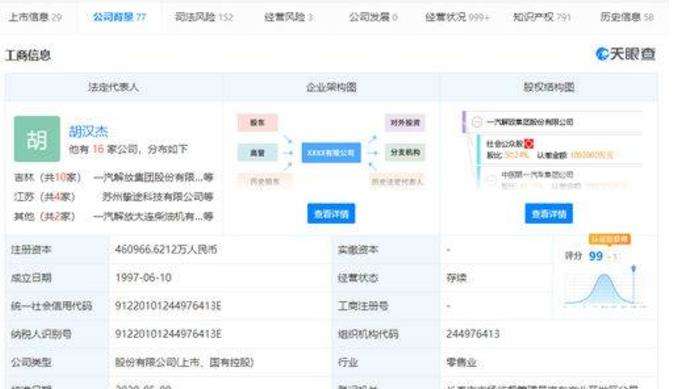
Task: Click establishment date 1997-06-10
Action: pos(143,277)
